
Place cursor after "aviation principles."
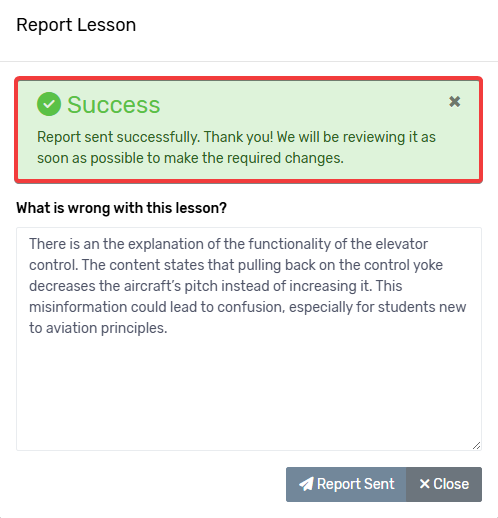click(168, 328)
